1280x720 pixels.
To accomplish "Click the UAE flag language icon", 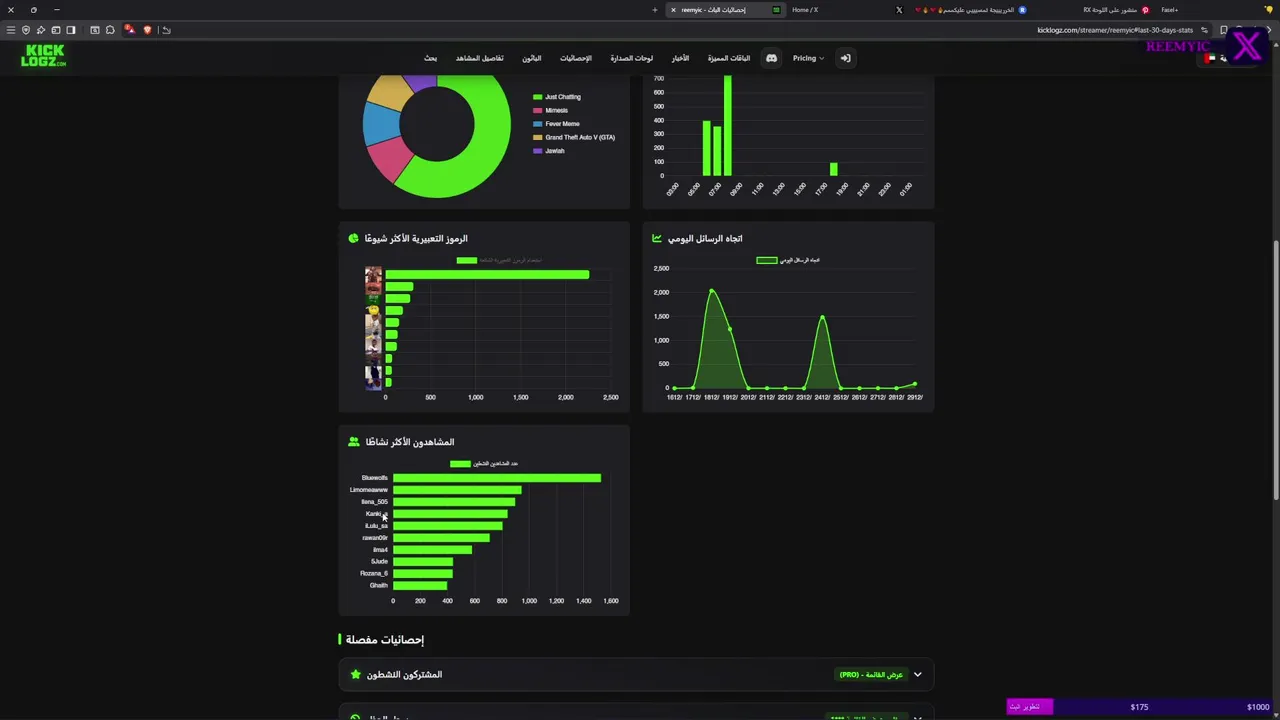I will pyautogui.click(x=1210, y=58).
